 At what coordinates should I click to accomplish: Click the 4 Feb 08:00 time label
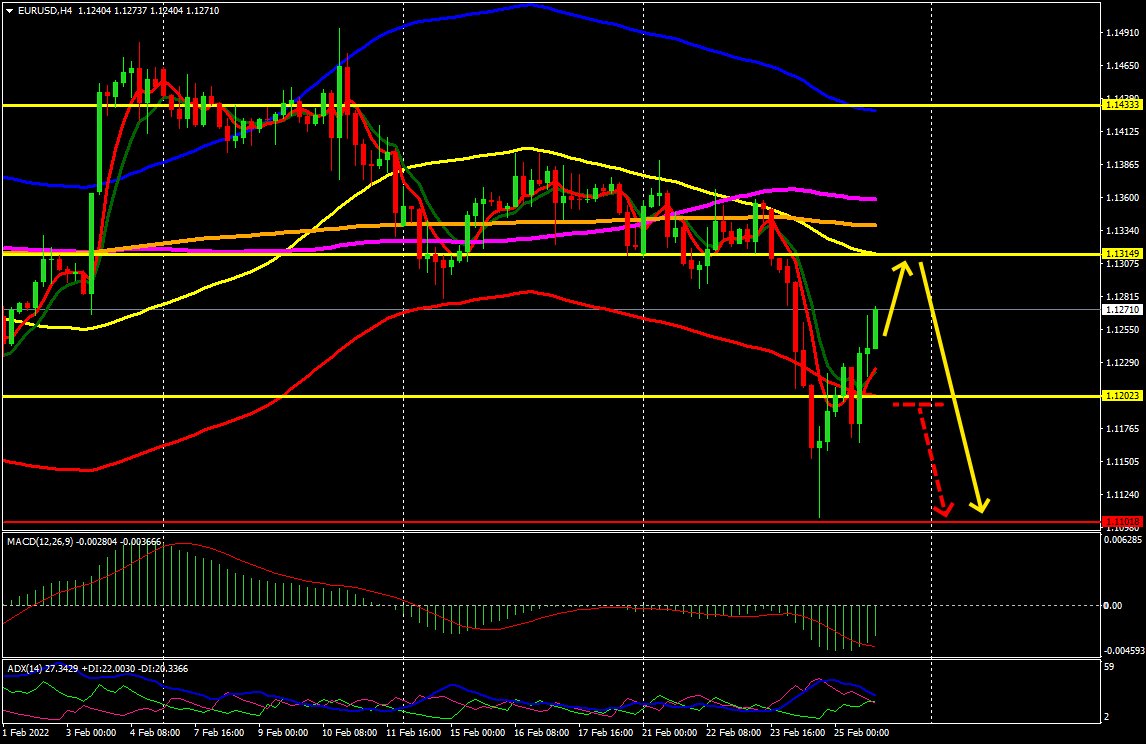155,732
